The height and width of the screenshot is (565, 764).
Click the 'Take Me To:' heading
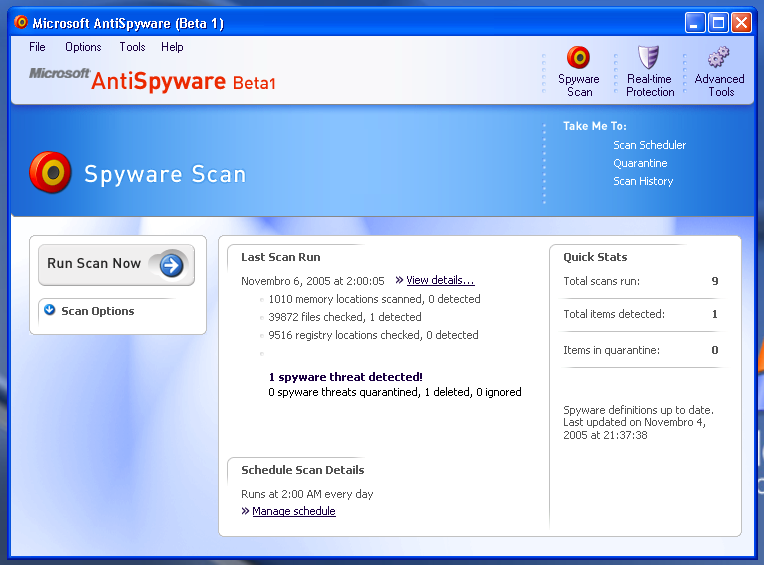(x=594, y=126)
